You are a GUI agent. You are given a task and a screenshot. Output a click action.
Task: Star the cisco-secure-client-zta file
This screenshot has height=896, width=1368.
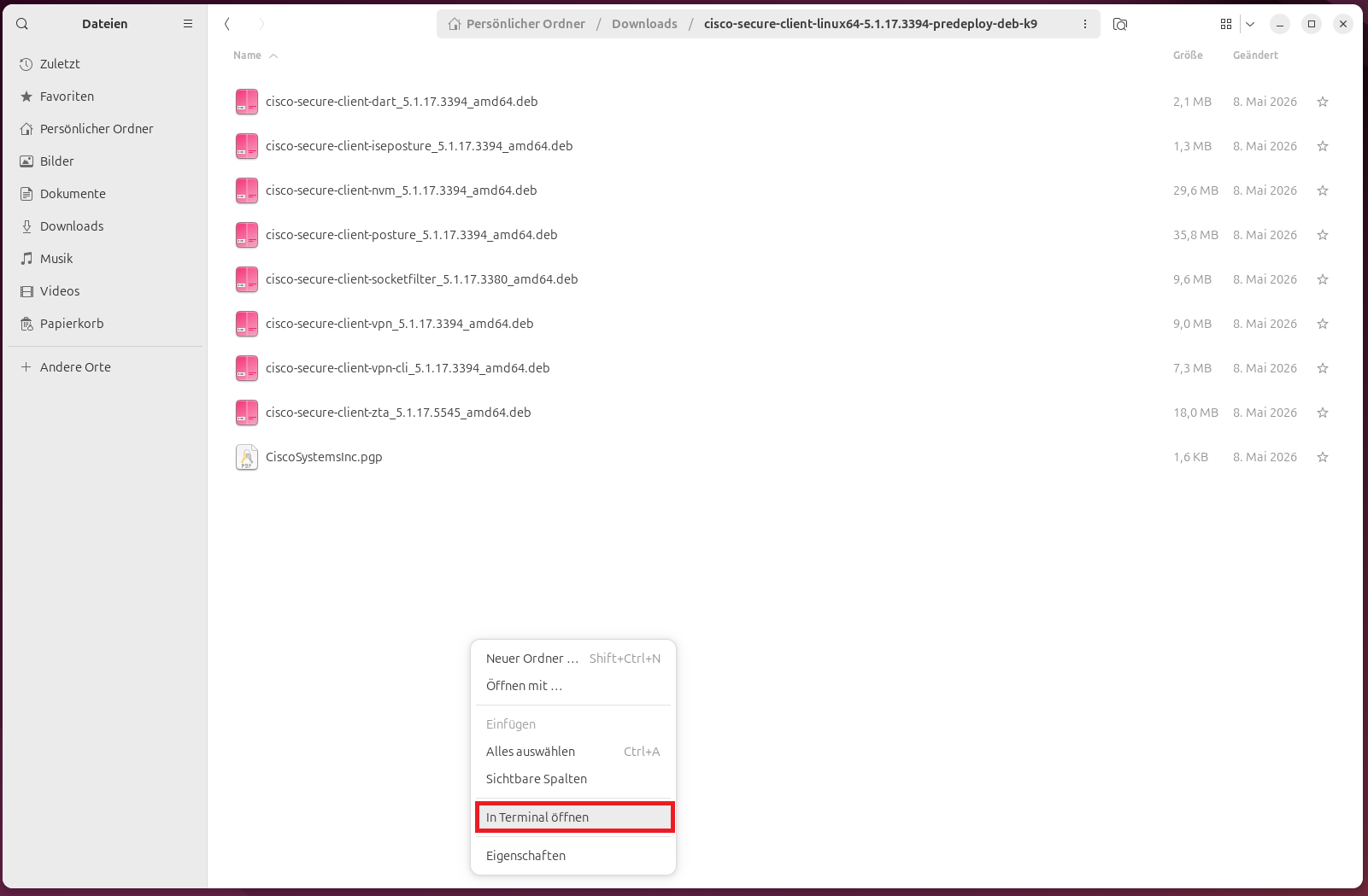click(x=1323, y=413)
